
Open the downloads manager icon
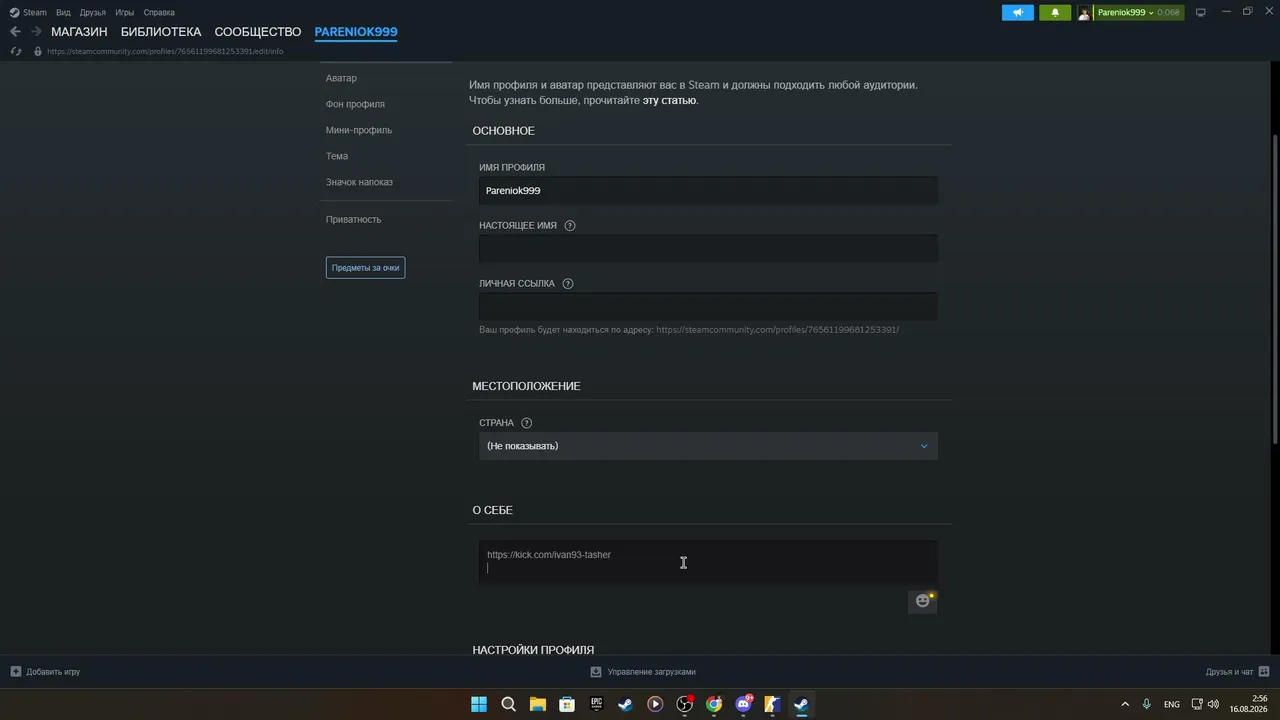click(x=596, y=672)
